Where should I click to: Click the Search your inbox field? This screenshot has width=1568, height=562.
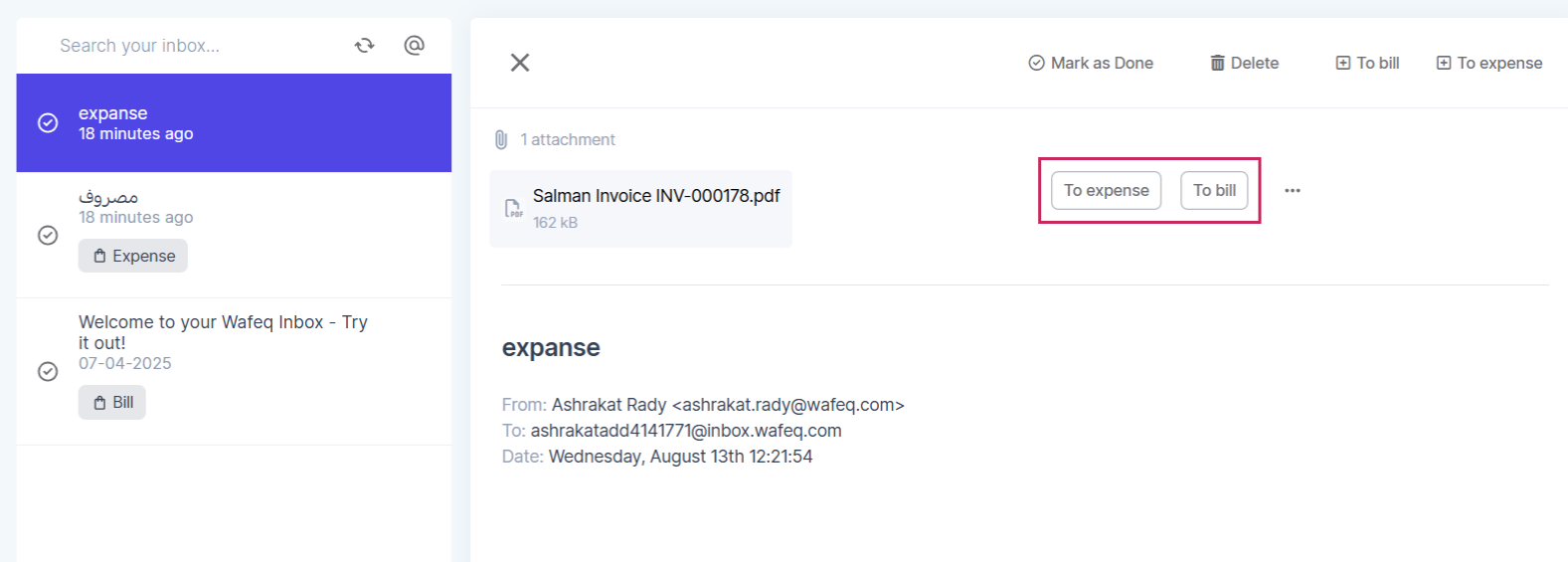[194, 46]
